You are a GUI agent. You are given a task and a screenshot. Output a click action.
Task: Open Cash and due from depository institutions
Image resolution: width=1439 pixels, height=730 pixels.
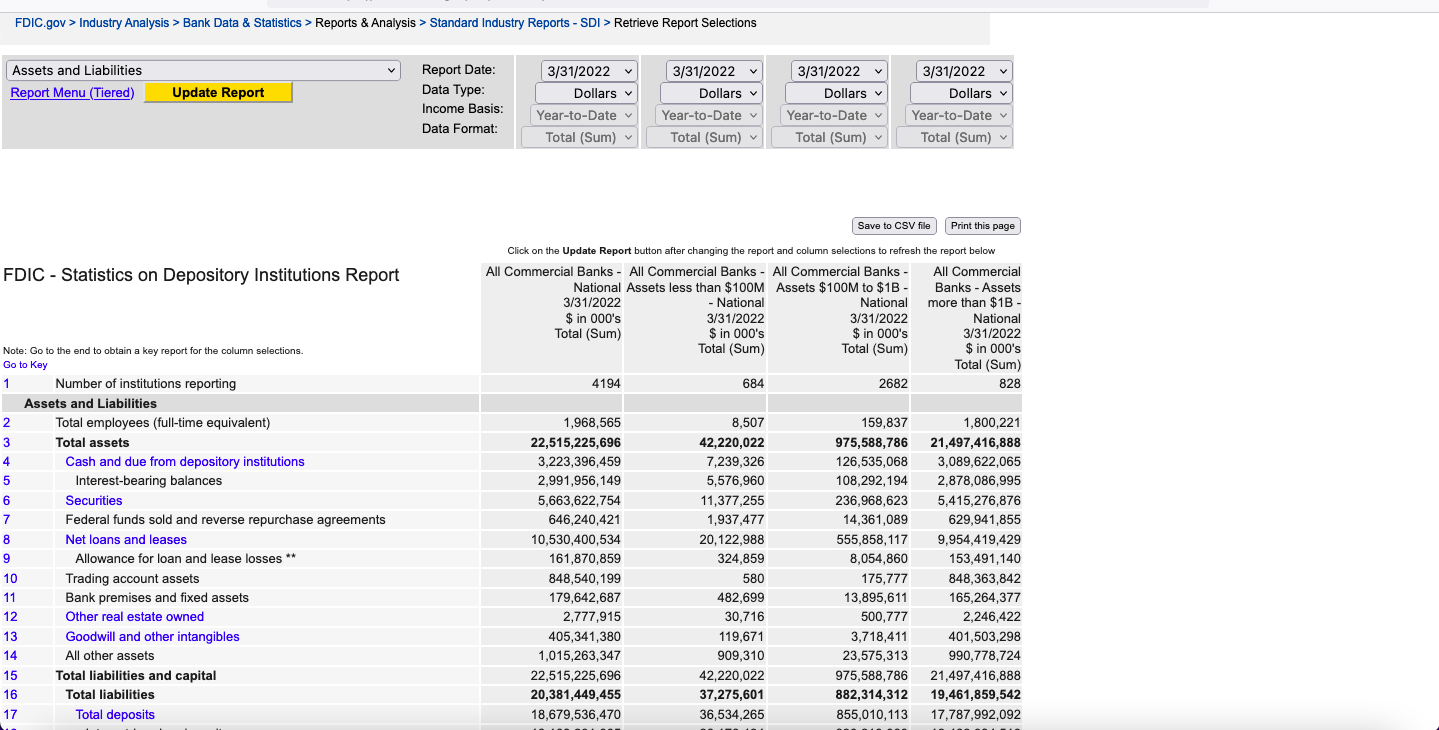185,462
